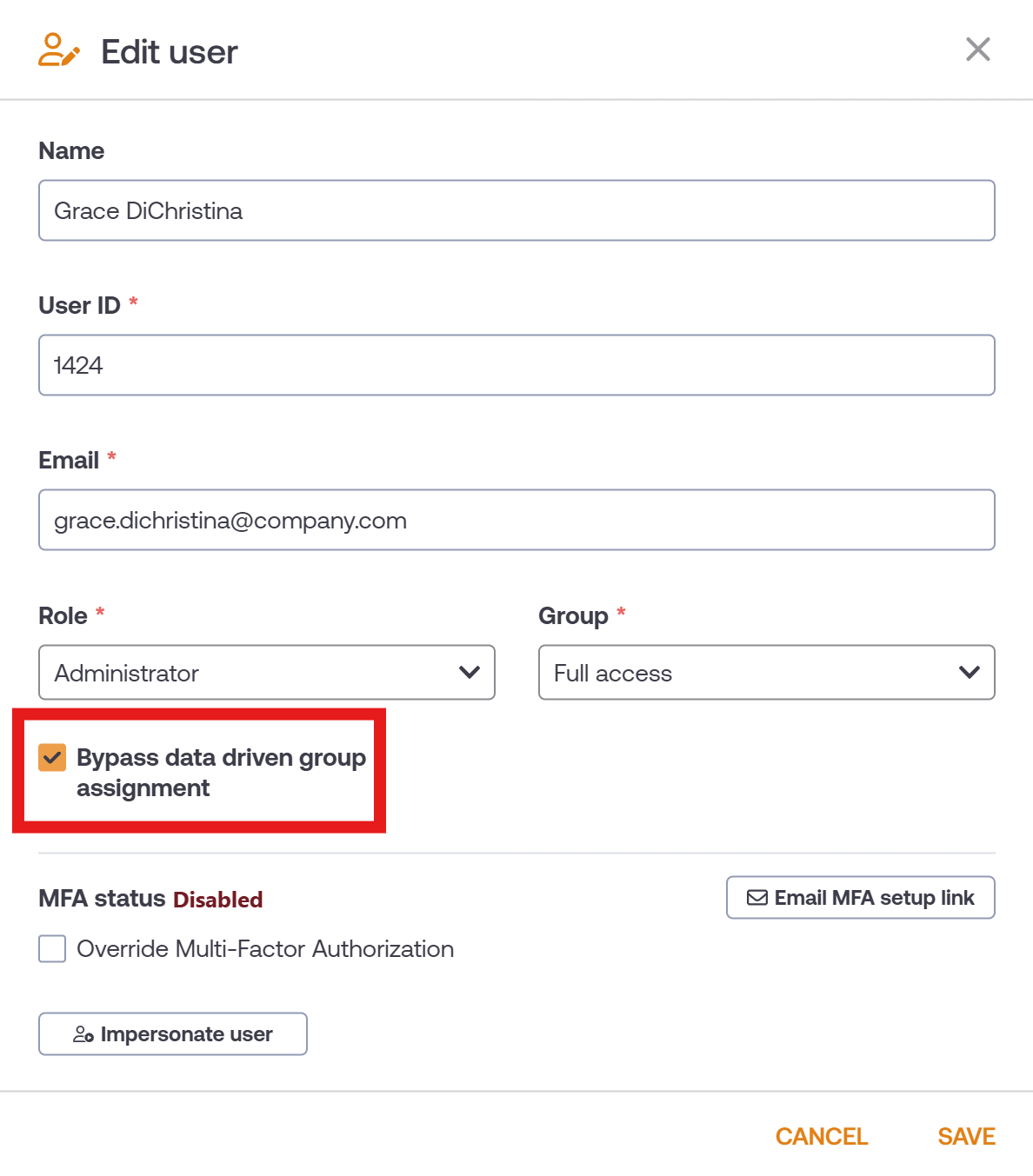
Task: Click the envelope icon on MFA setup button
Action: 757,898
